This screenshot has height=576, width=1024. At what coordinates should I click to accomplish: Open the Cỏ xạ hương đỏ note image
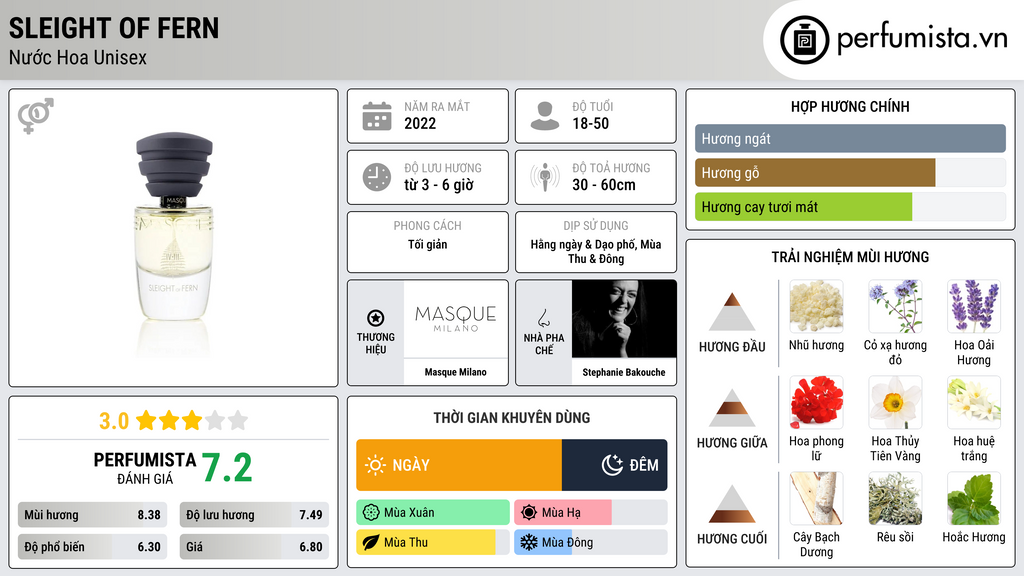895,306
